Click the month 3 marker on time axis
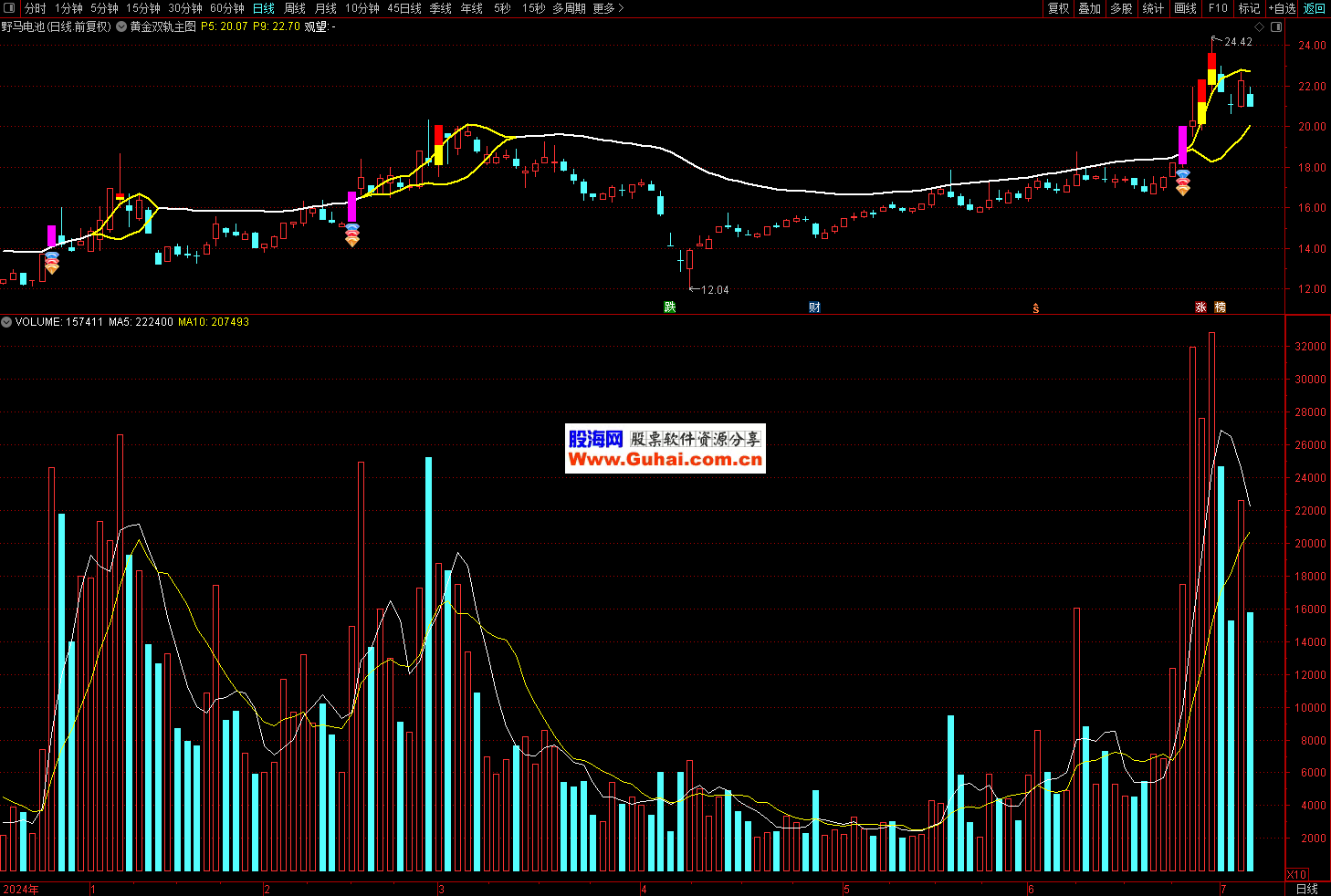The width and height of the screenshot is (1331, 896). click(x=442, y=889)
